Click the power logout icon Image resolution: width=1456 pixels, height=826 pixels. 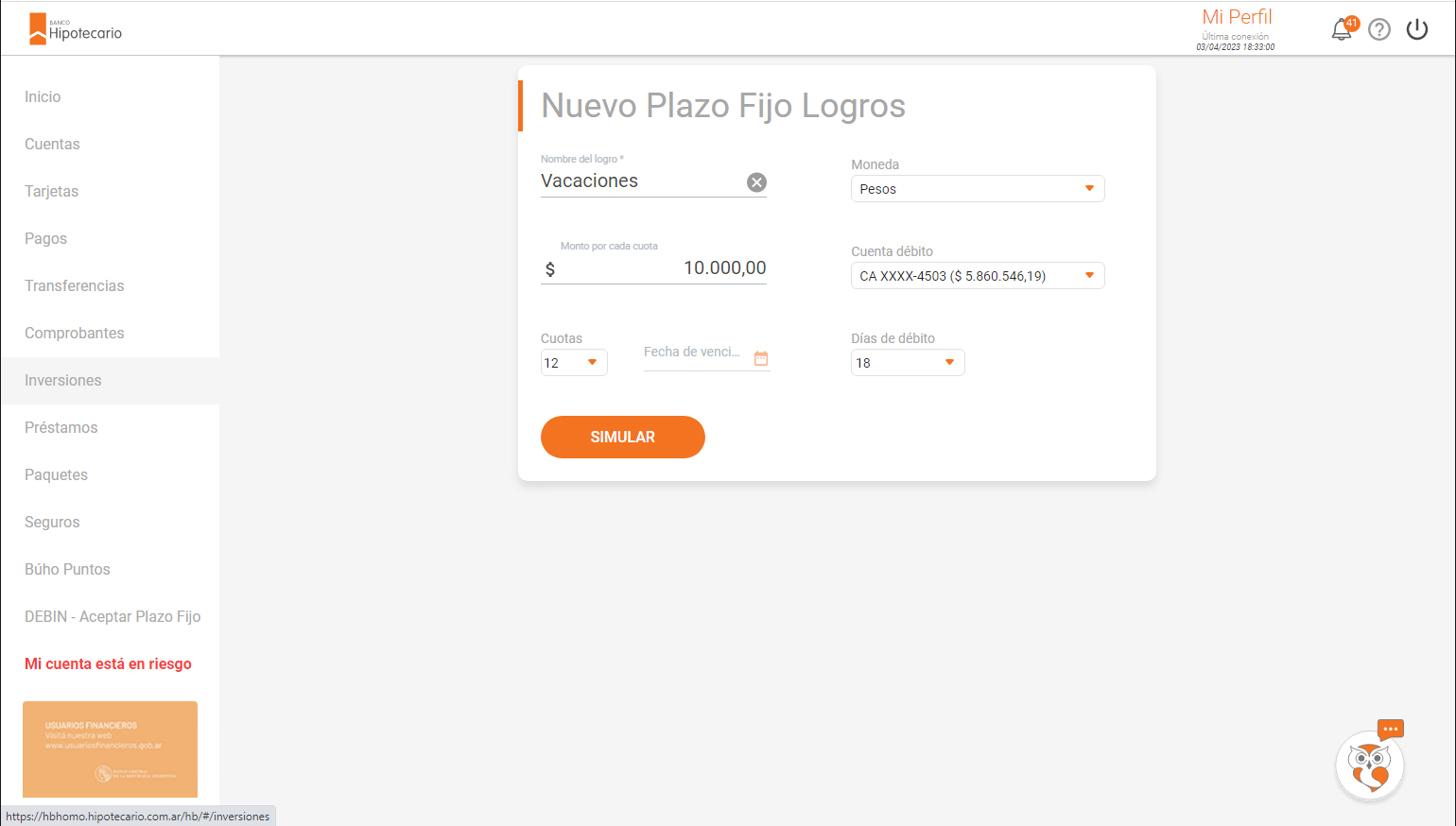point(1416,29)
